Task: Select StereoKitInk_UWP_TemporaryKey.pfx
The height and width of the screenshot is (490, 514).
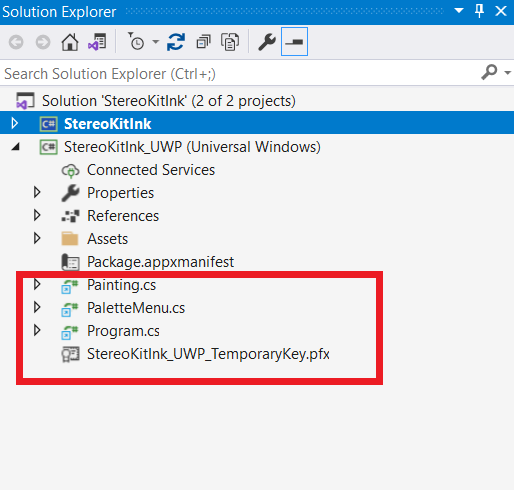Action: pos(208,354)
